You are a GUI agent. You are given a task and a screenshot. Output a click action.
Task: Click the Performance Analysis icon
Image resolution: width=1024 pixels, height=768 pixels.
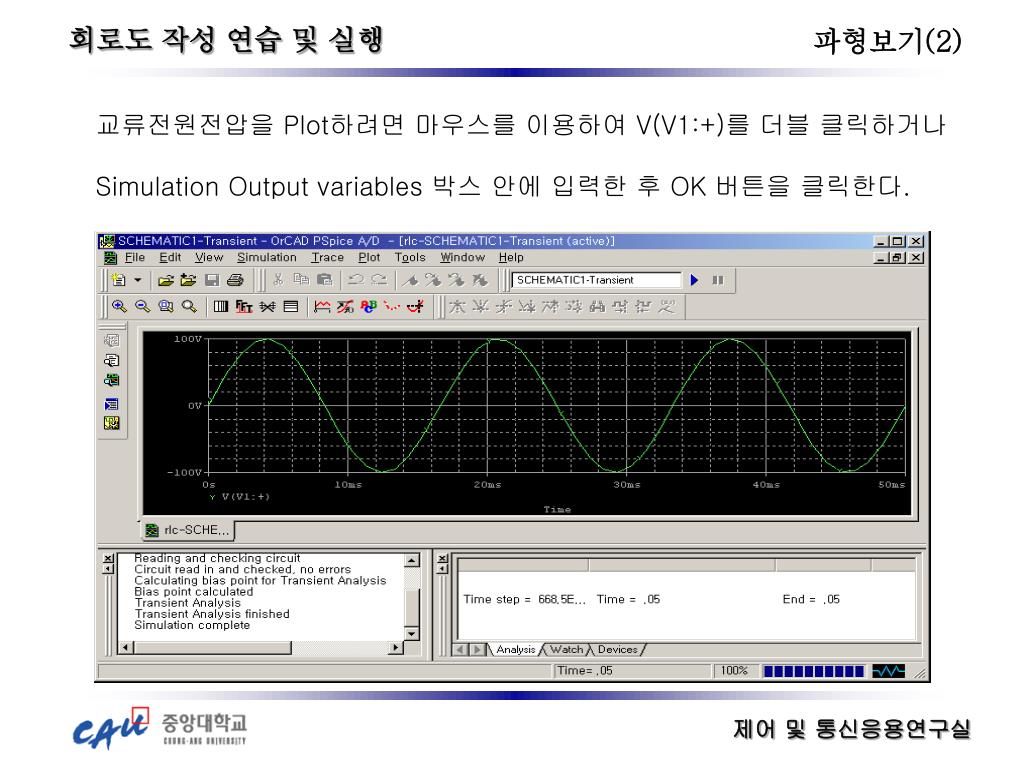coord(268,306)
